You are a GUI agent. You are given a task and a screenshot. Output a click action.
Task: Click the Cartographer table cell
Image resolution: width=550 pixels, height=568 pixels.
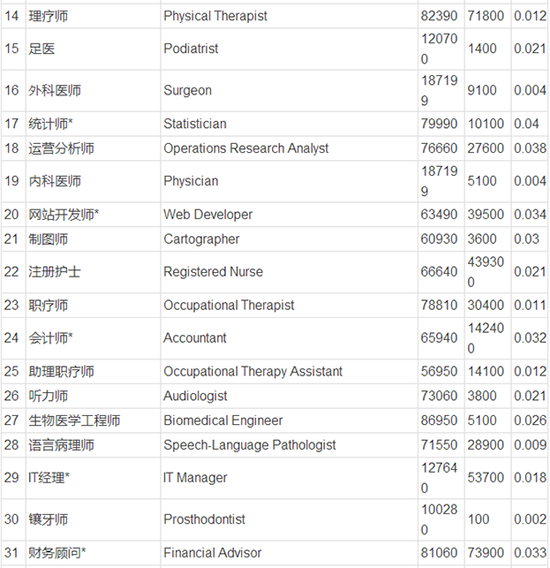click(288, 239)
